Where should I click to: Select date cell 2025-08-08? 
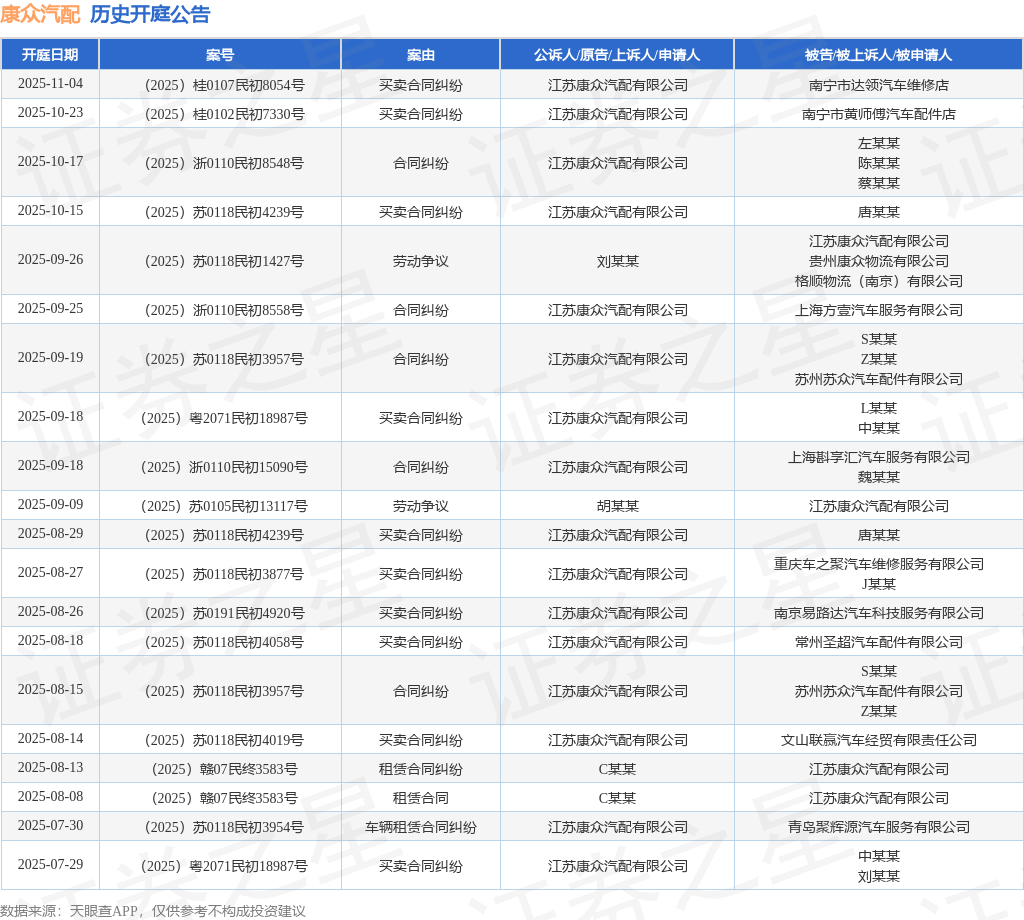[x=50, y=797]
